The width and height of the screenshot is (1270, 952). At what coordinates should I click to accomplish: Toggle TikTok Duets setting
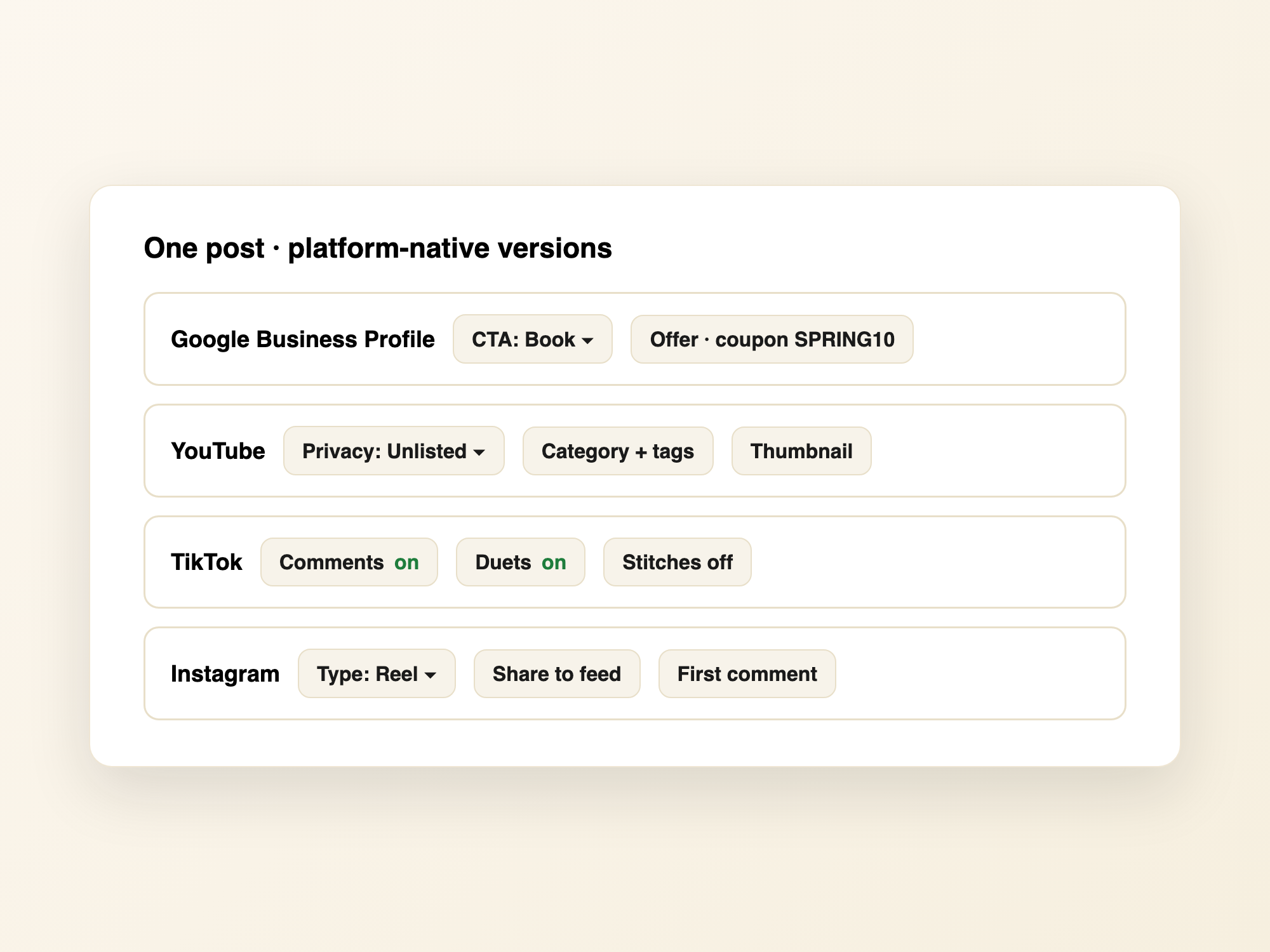pos(520,562)
